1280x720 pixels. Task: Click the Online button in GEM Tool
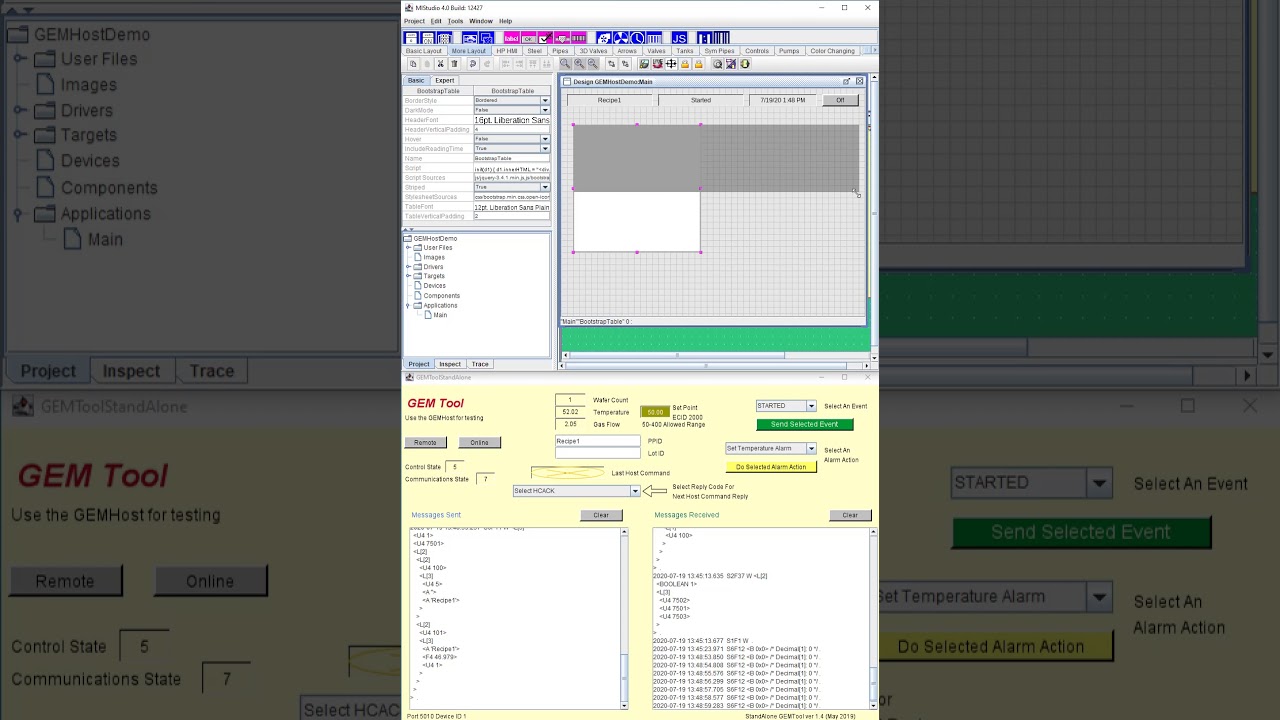pos(479,442)
